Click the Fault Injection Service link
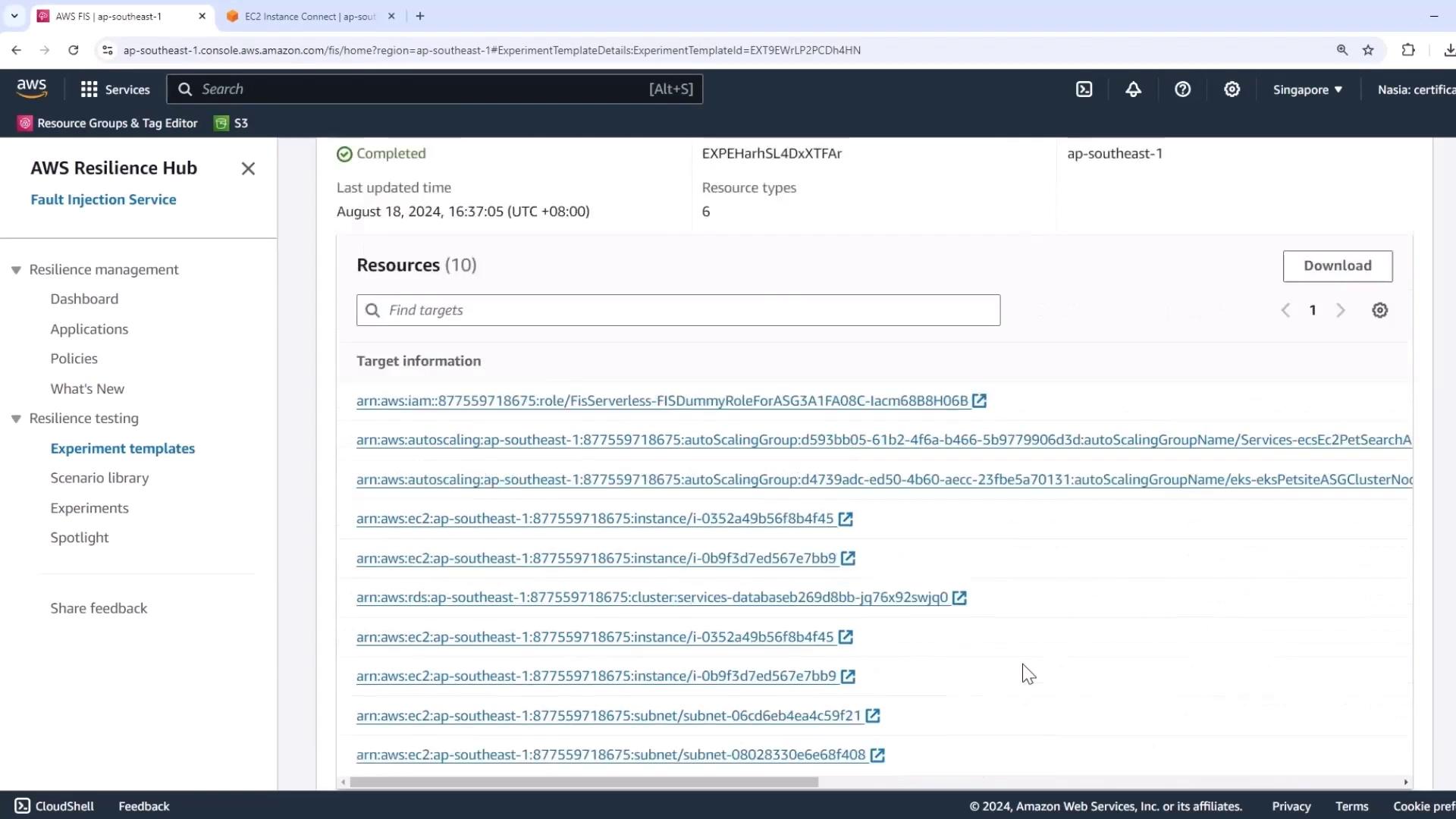The height and width of the screenshot is (819, 1456). click(103, 199)
